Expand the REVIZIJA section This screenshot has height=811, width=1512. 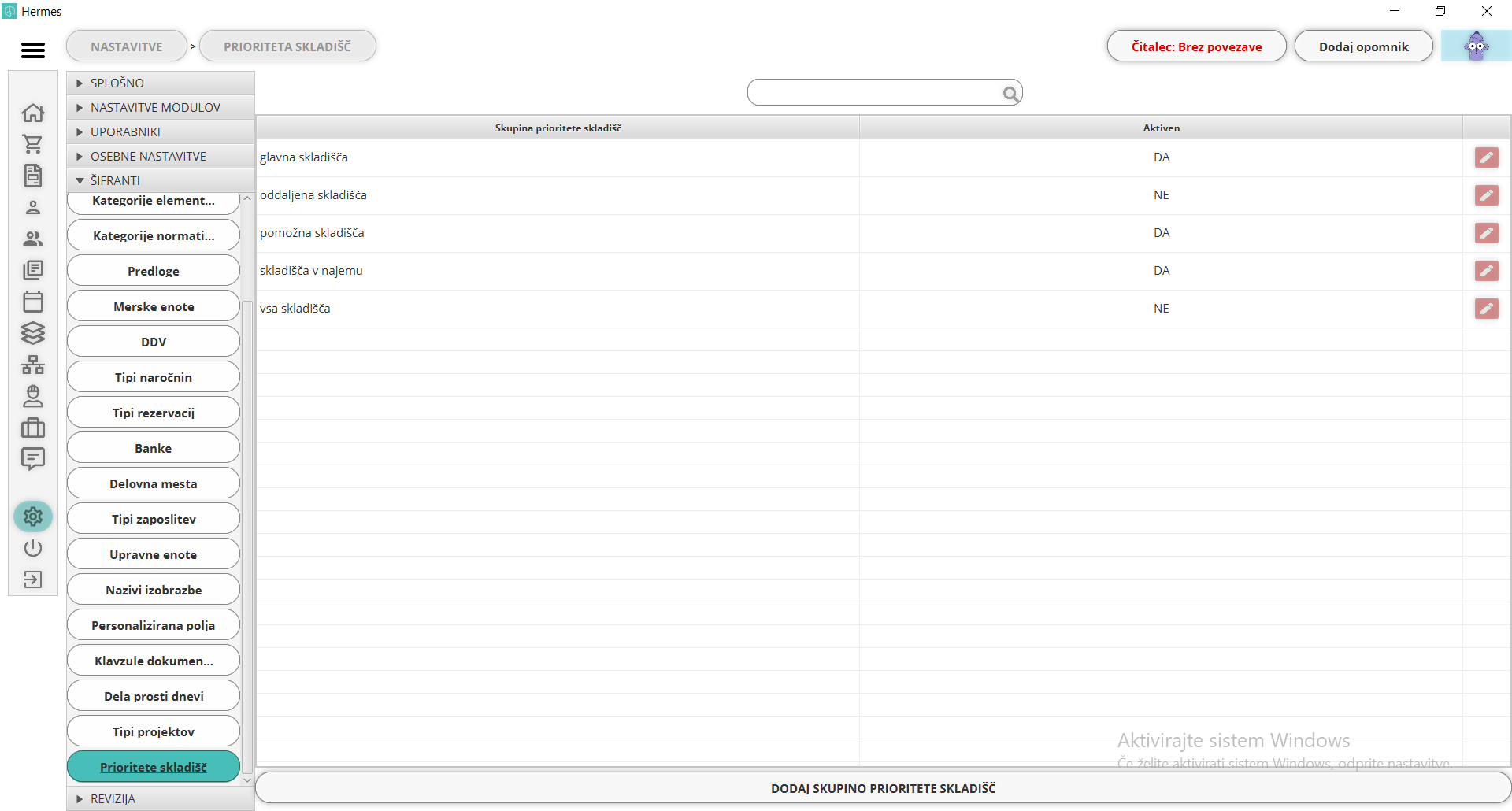coord(161,798)
